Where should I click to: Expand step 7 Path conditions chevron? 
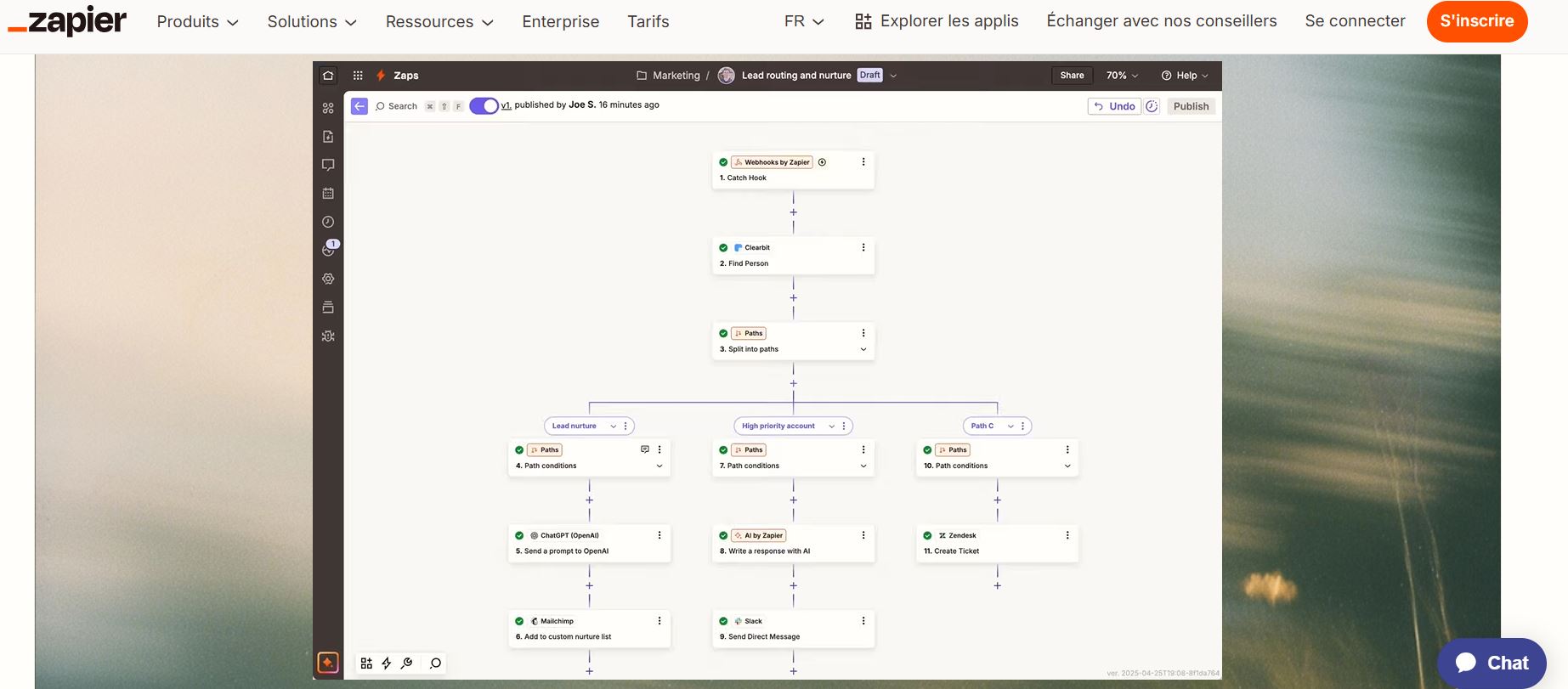863,466
